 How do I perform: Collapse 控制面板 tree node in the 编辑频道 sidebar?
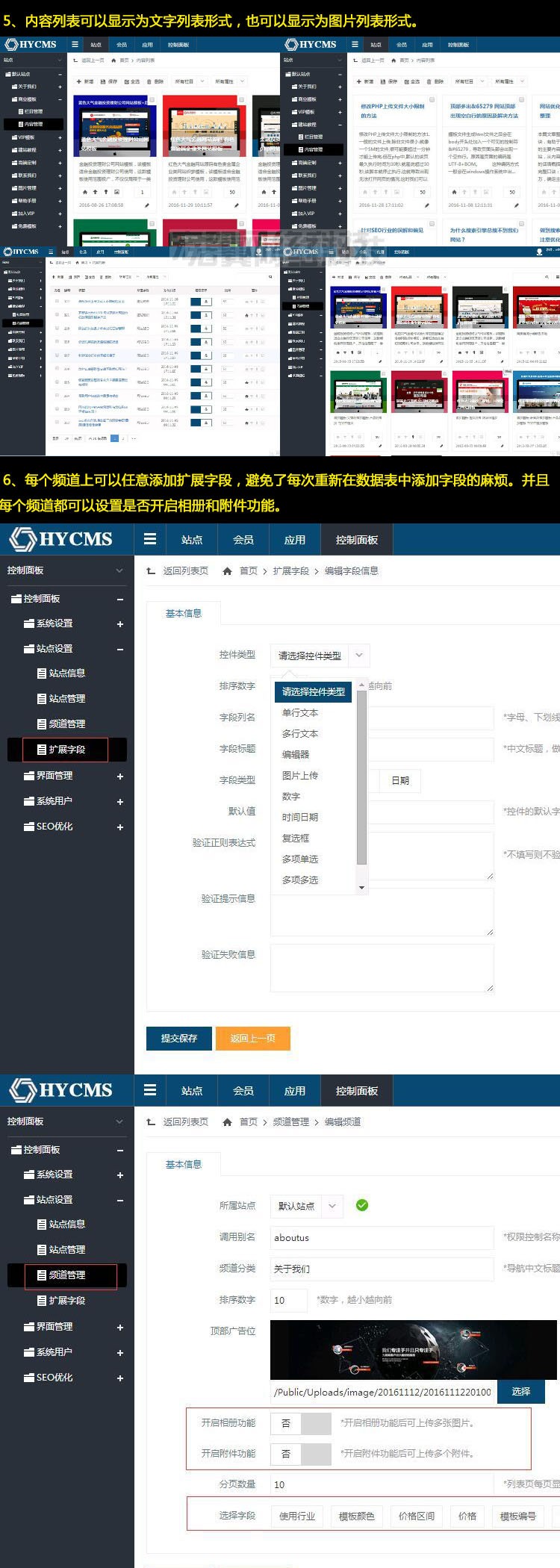tap(119, 1150)
